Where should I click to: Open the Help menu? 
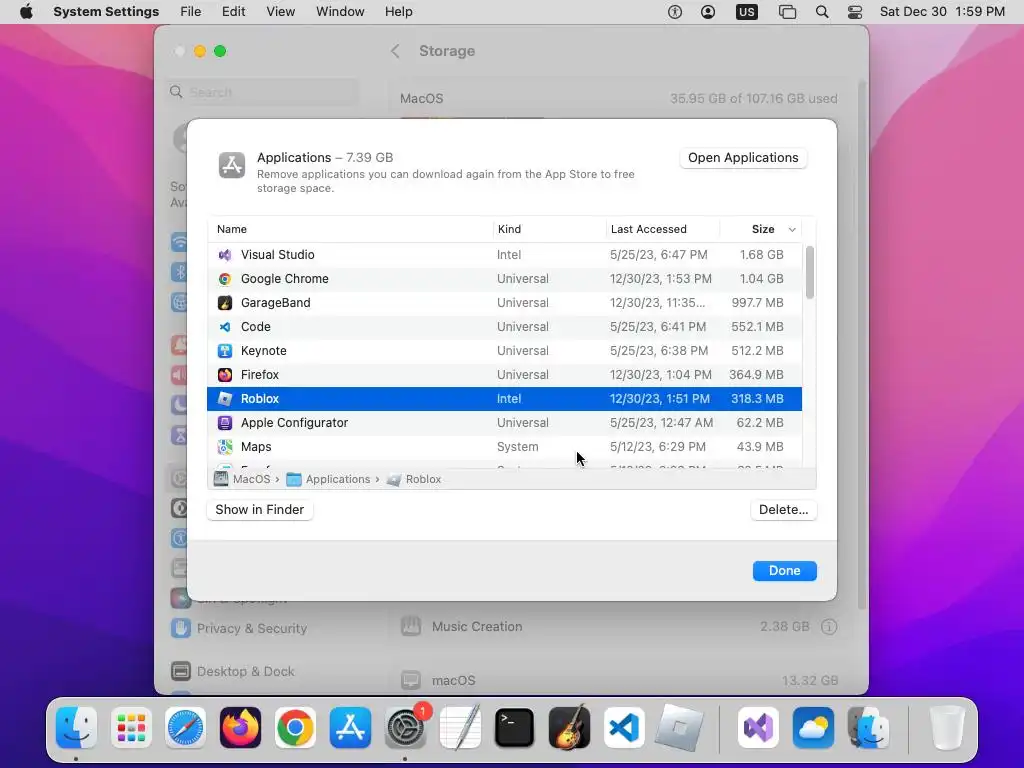398,12
